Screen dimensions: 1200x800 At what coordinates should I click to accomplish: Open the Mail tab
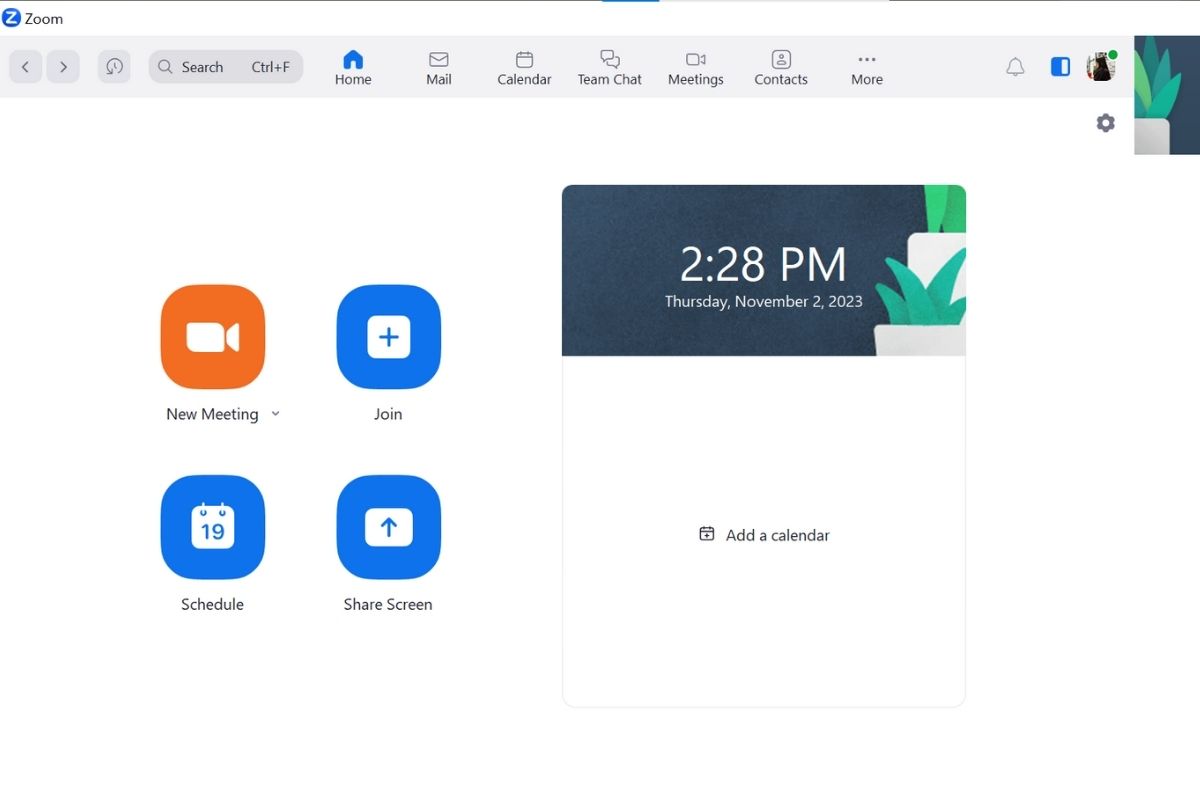(x=439, y=67)
